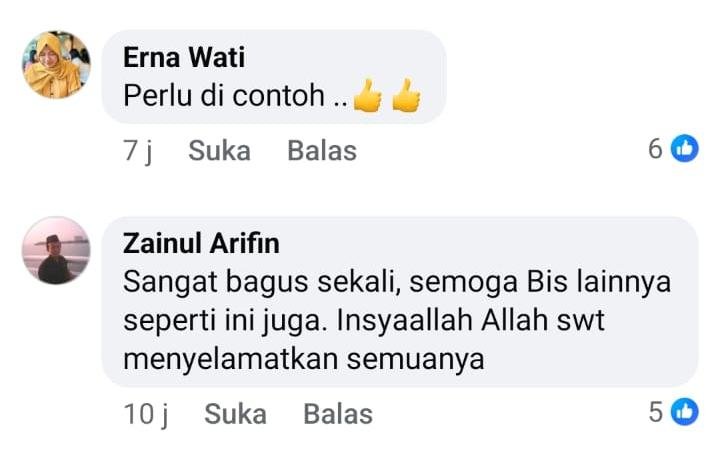Click the Zainul Arifin name link
Viewport: 720px width, 458px height.
click(x=201, y=243)
